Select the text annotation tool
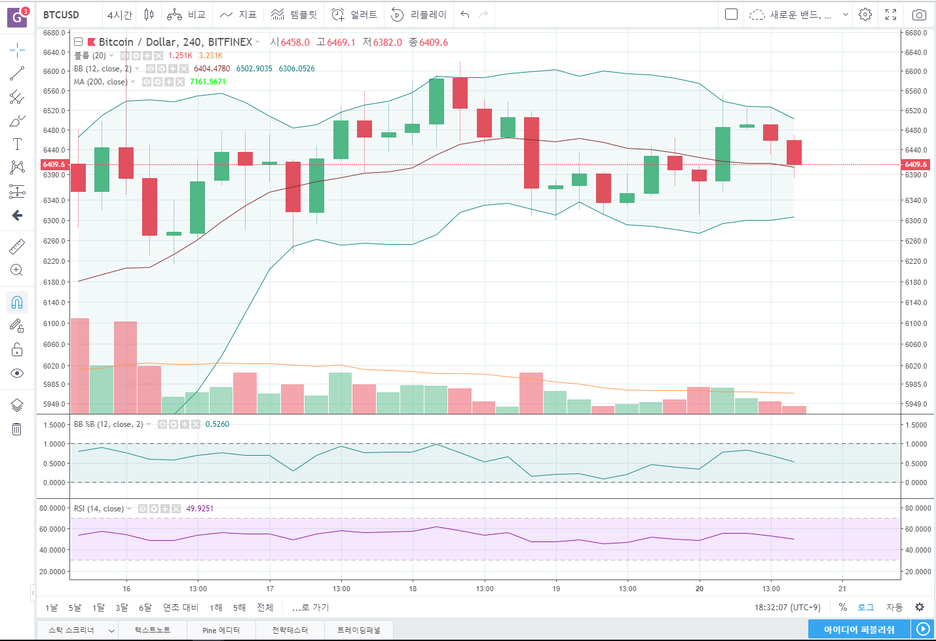This screenshot has height=641, width=936. pyautogui.click(x=17, y=144)
